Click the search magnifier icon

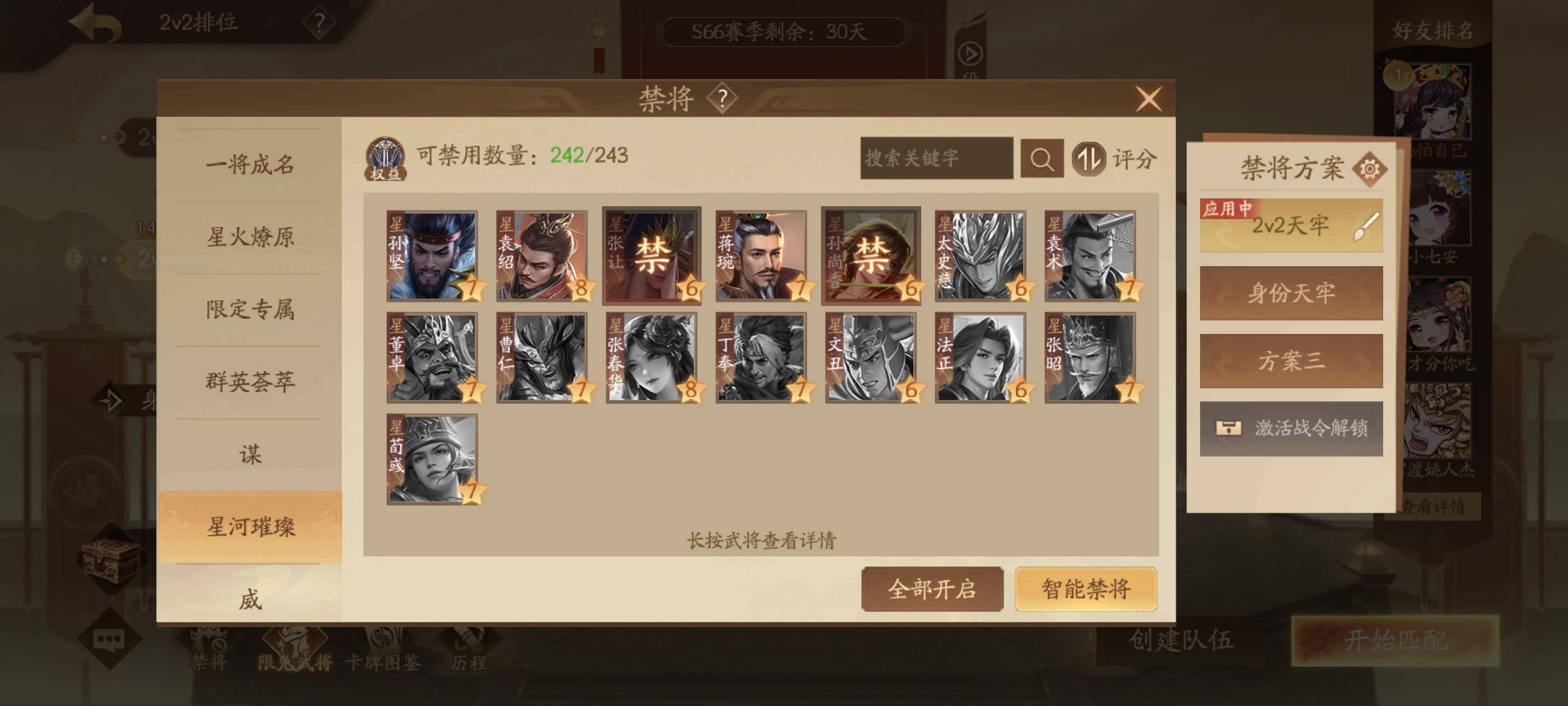[x=1042, y=159]
